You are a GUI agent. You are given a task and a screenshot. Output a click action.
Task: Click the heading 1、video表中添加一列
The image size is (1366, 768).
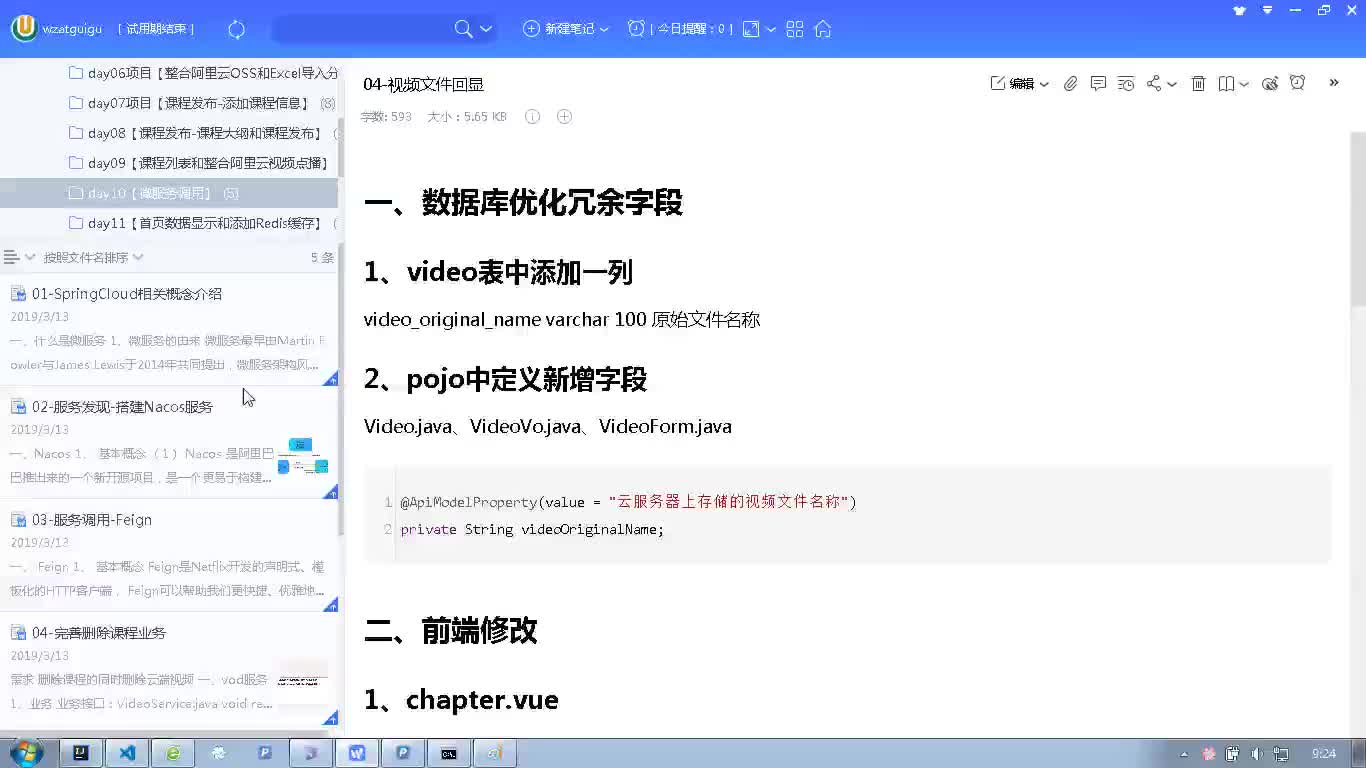(498, 272)
